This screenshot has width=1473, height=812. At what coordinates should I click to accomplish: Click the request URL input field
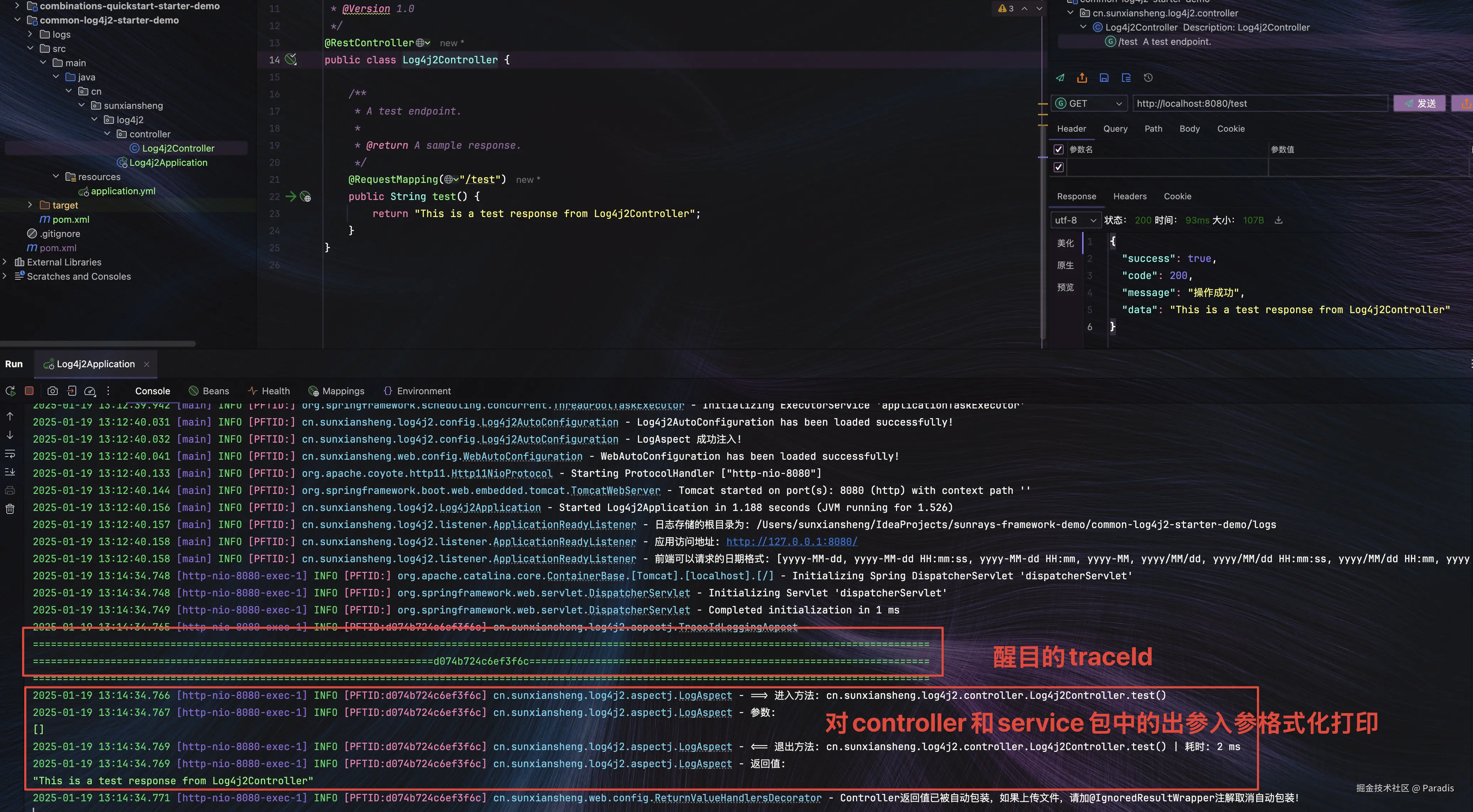[x=1258, y=104]
